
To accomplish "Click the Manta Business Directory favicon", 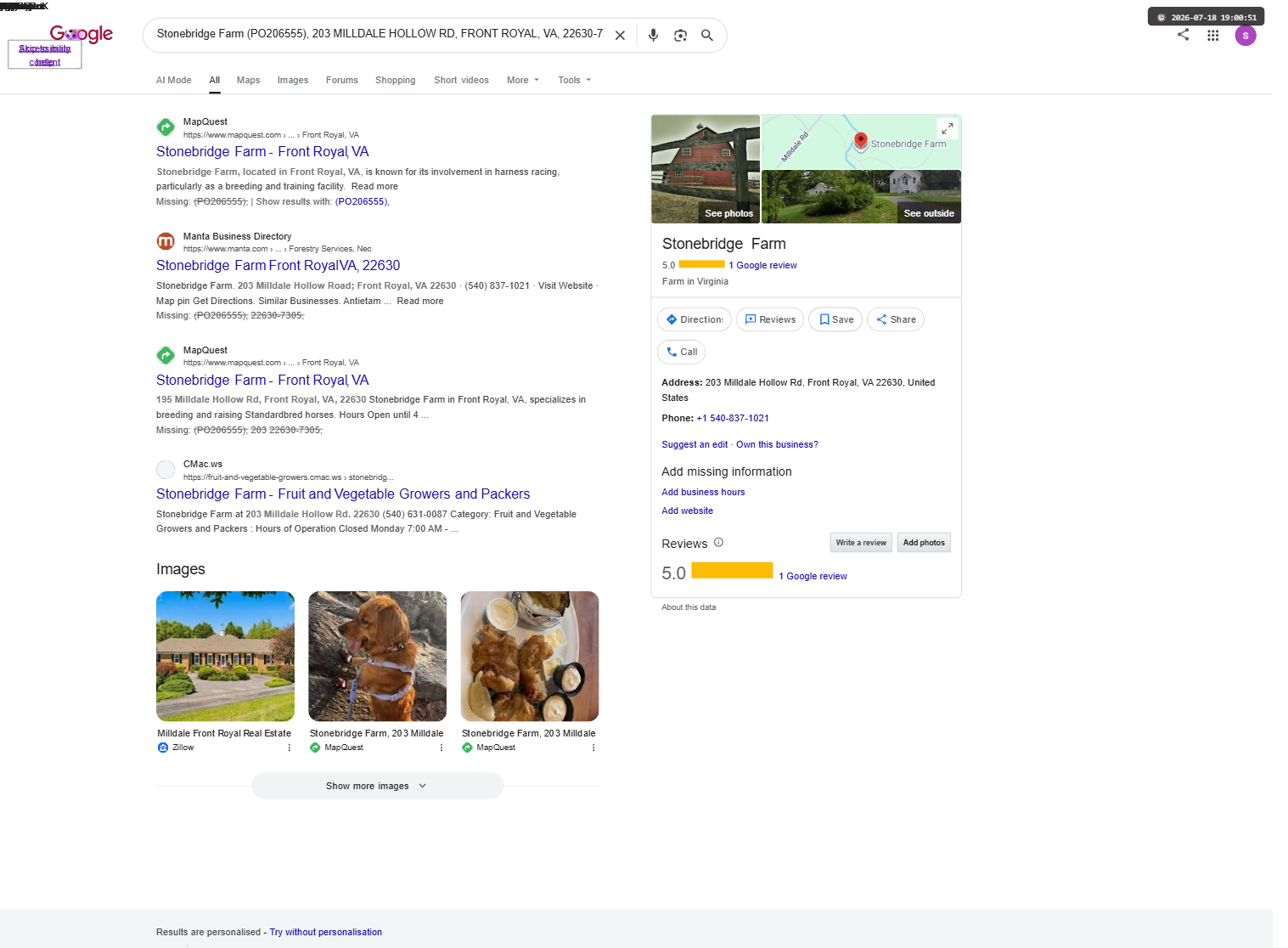I will coord(166,241).
